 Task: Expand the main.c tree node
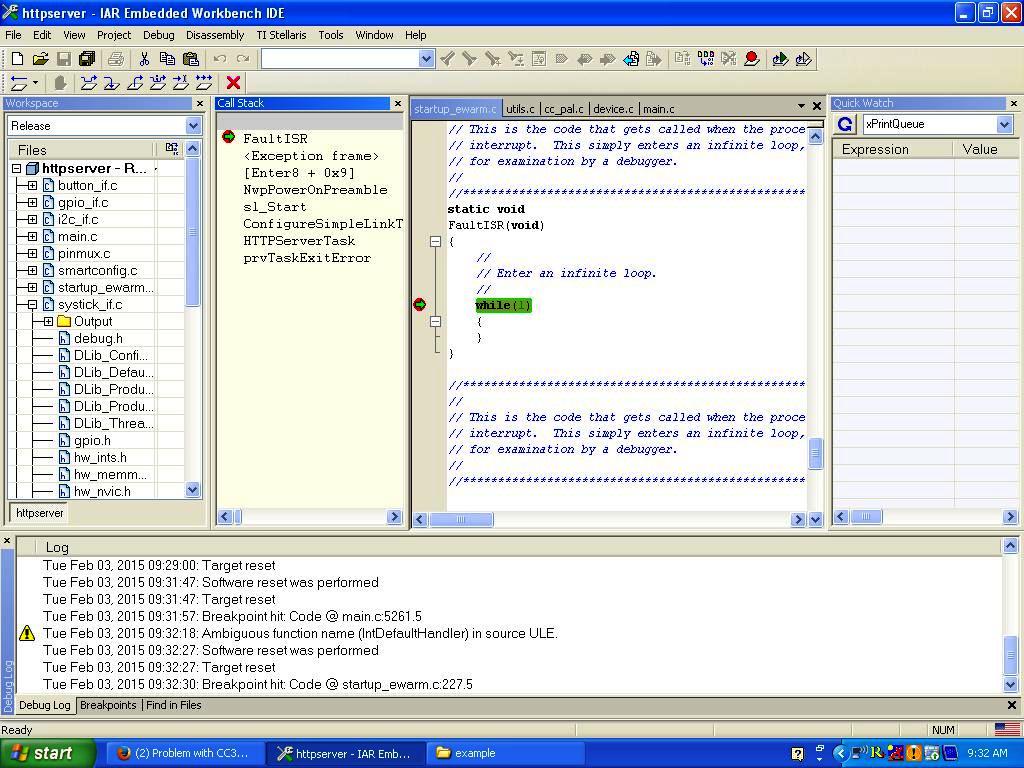coord(32,236)
